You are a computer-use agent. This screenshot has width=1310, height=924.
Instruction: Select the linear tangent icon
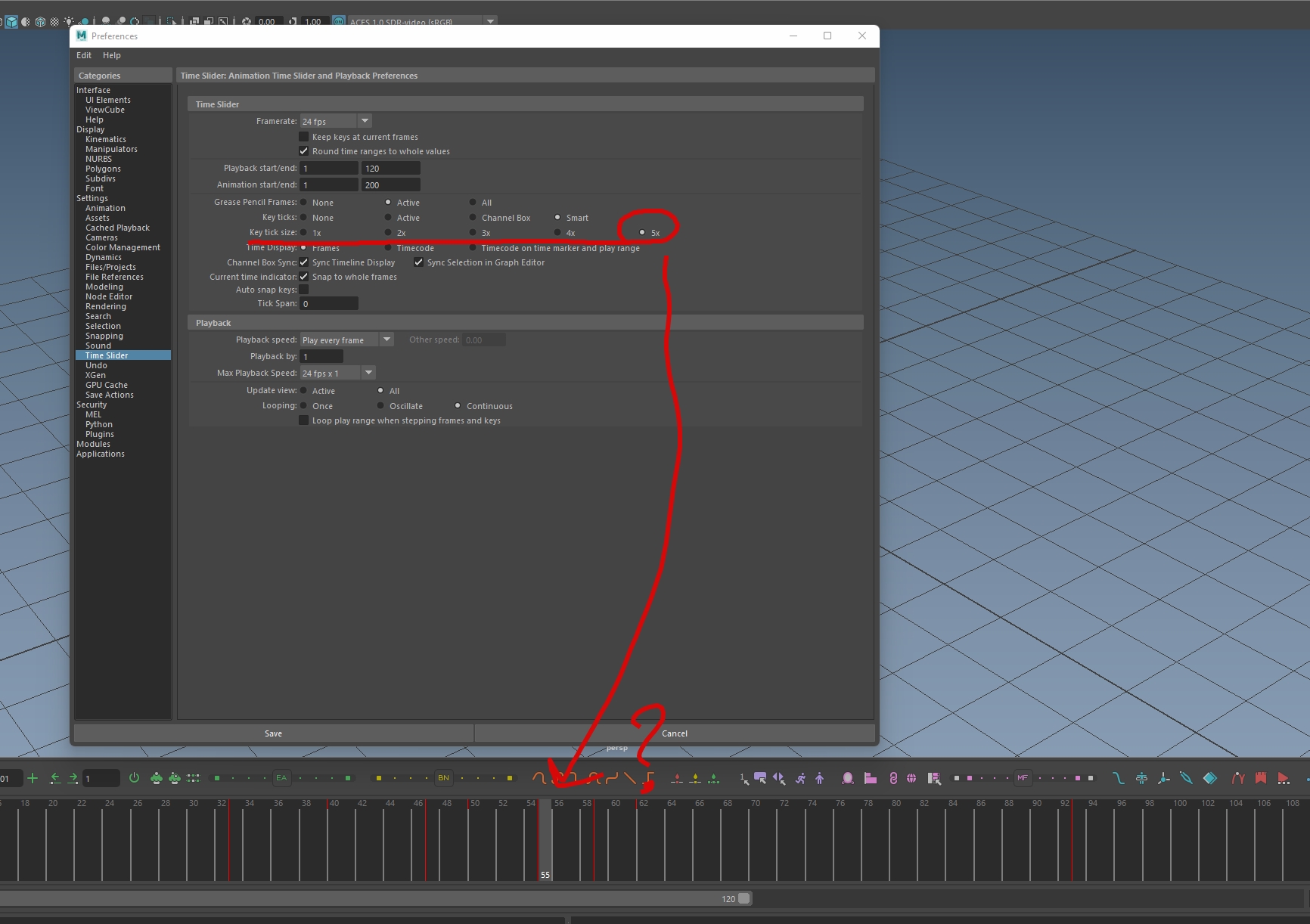pos(630,778)
